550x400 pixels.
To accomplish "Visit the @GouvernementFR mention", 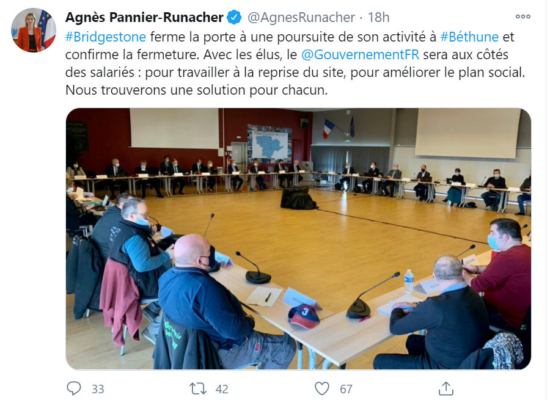I will [x=360, y=55].
